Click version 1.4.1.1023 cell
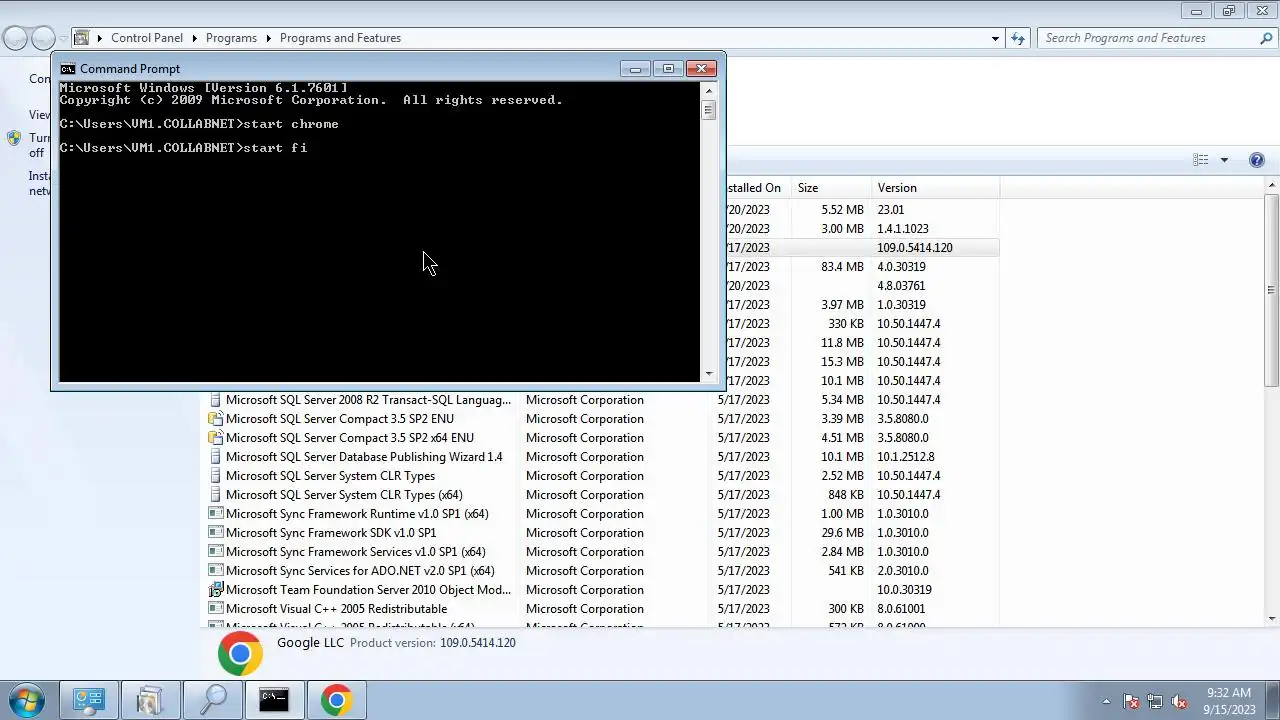The height and width of the screenshot is (720, 1280). pos(902,229)
